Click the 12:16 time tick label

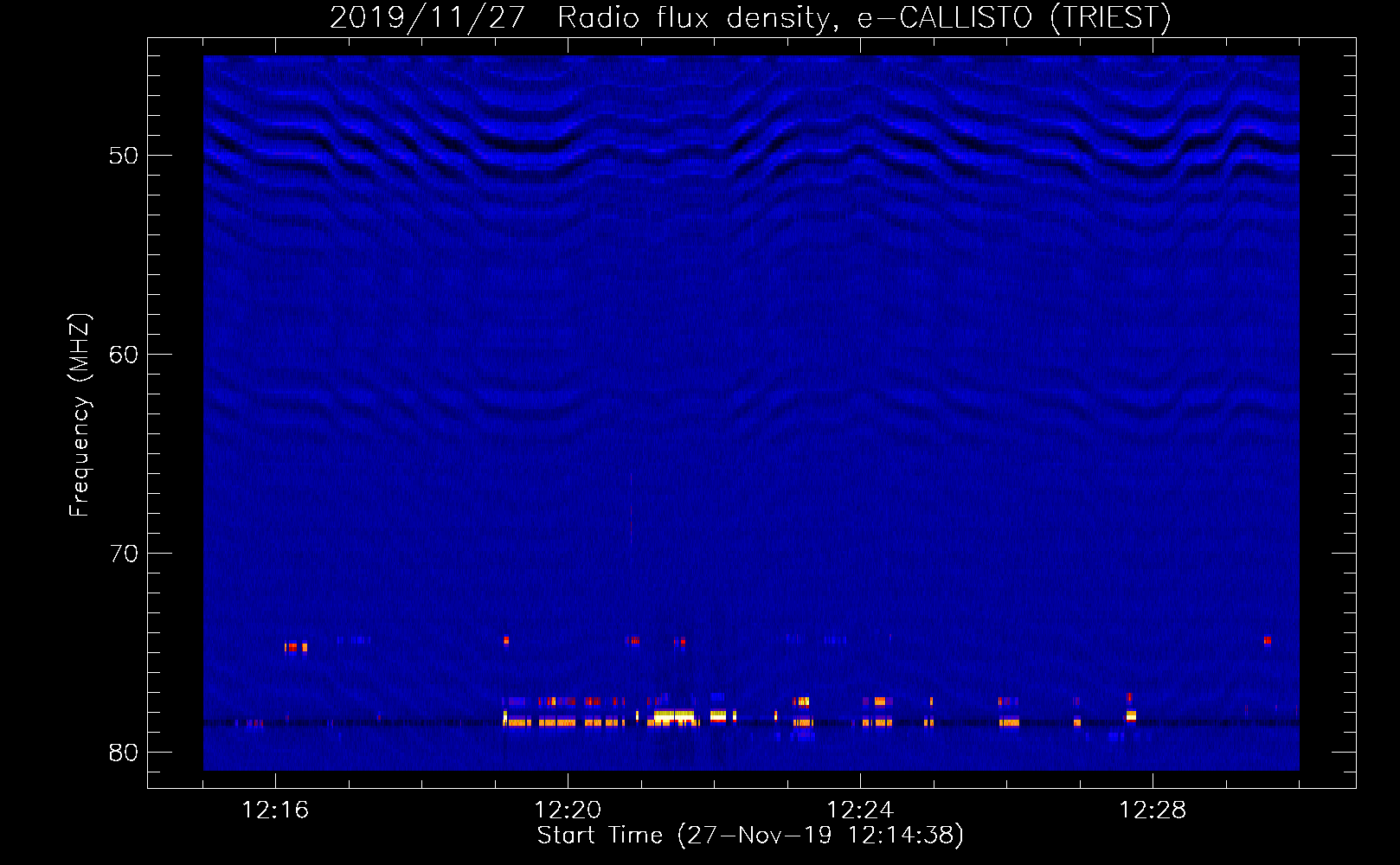pyautogui.click(x=275, y=811)
